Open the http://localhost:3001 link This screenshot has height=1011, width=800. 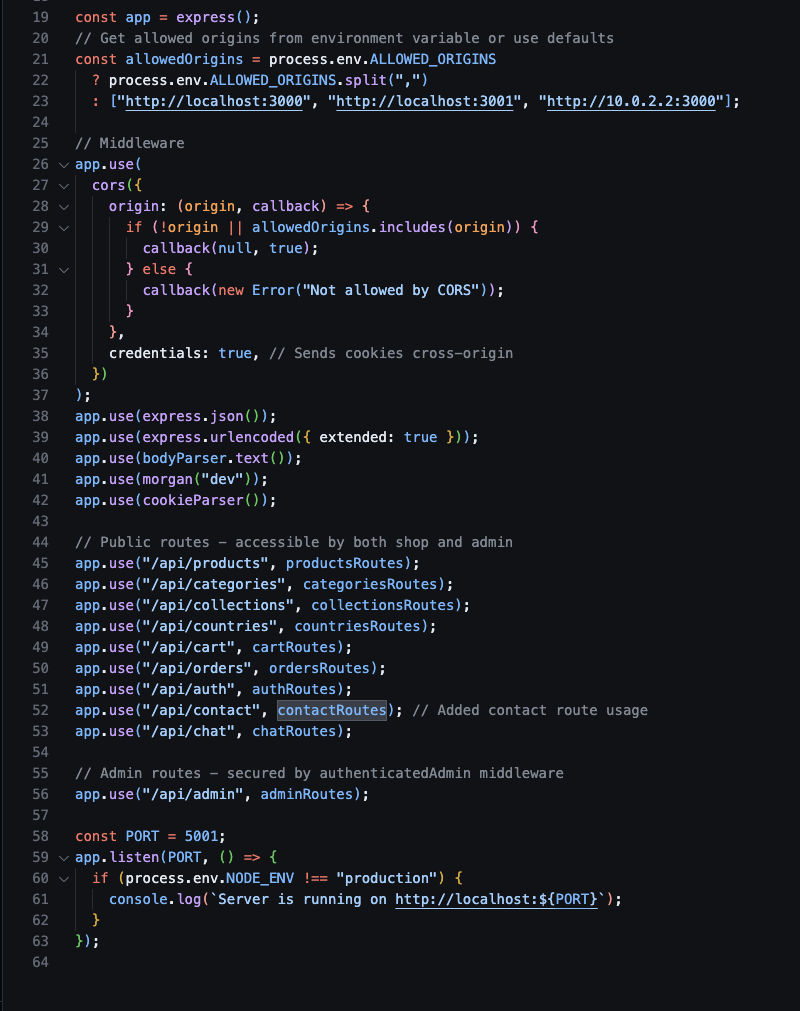coord(425,101)
